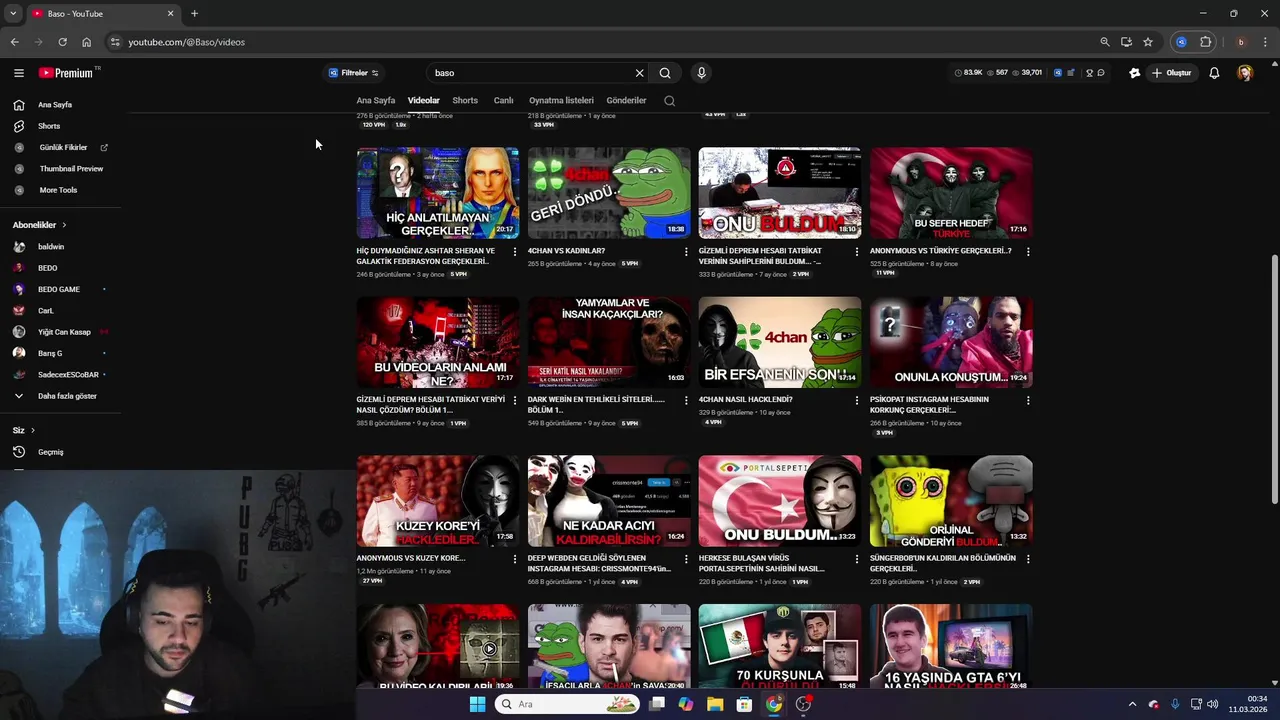Image resolution: width=1280 pixels, height=720 pixels.
Task: Open Yiğit Can Kasap channel subscription
Action: tap(64, 332)
